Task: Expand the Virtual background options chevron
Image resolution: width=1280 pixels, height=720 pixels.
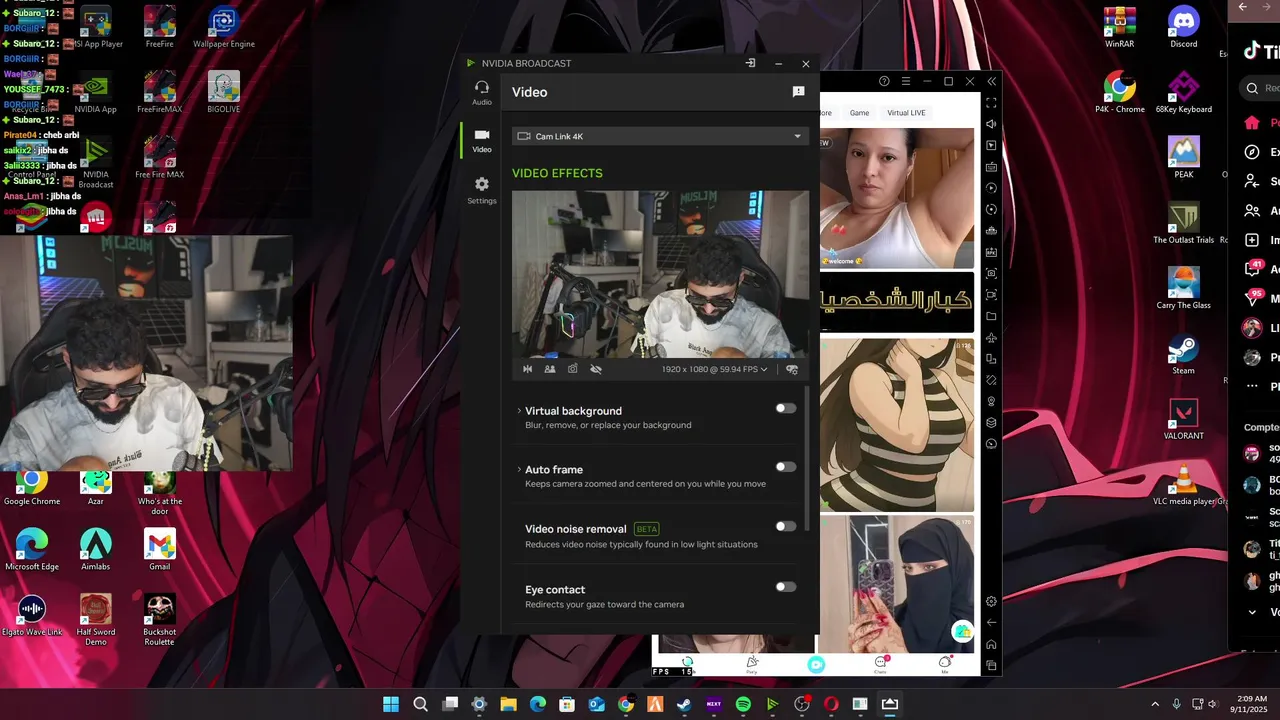Action: click(519, 411)
